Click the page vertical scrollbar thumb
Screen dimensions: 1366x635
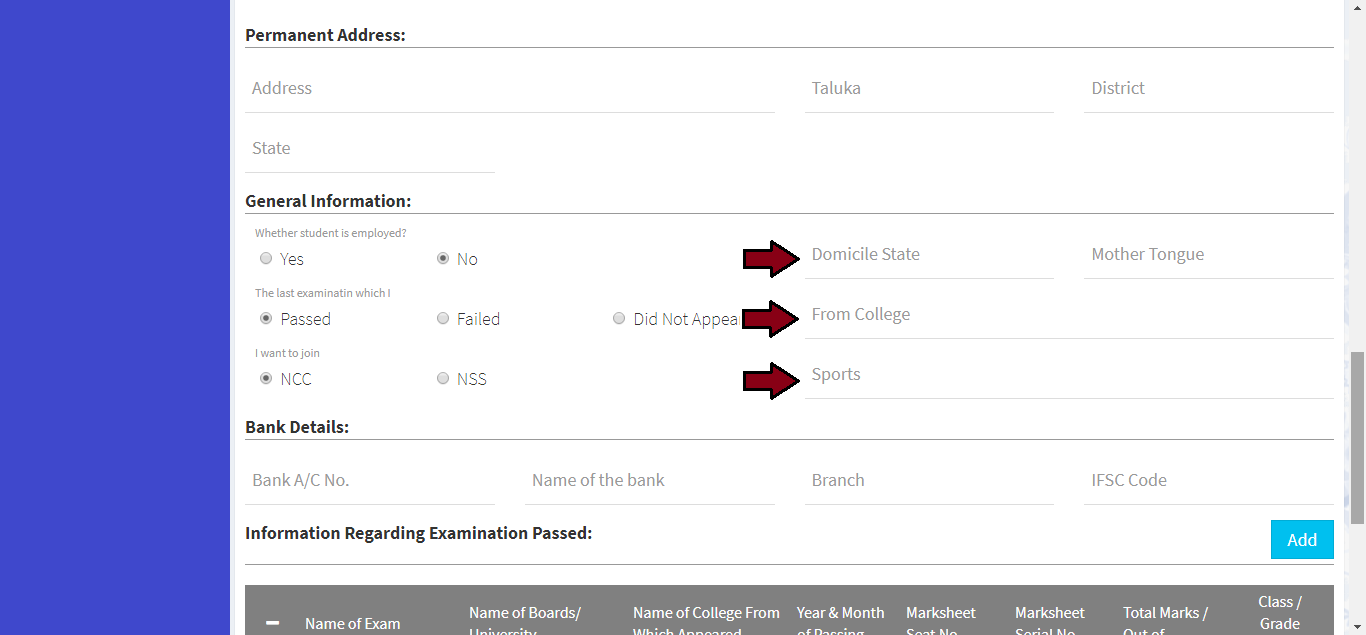point(1357,437)
